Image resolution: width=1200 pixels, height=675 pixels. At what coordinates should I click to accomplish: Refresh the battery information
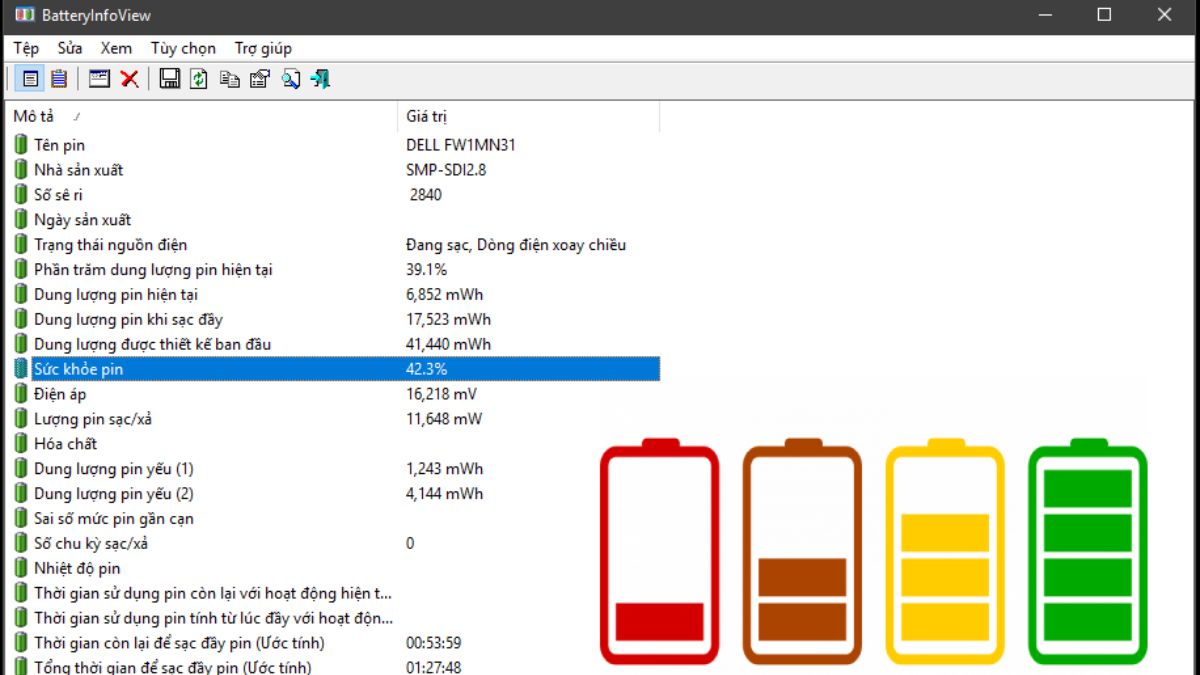[197, 78]
